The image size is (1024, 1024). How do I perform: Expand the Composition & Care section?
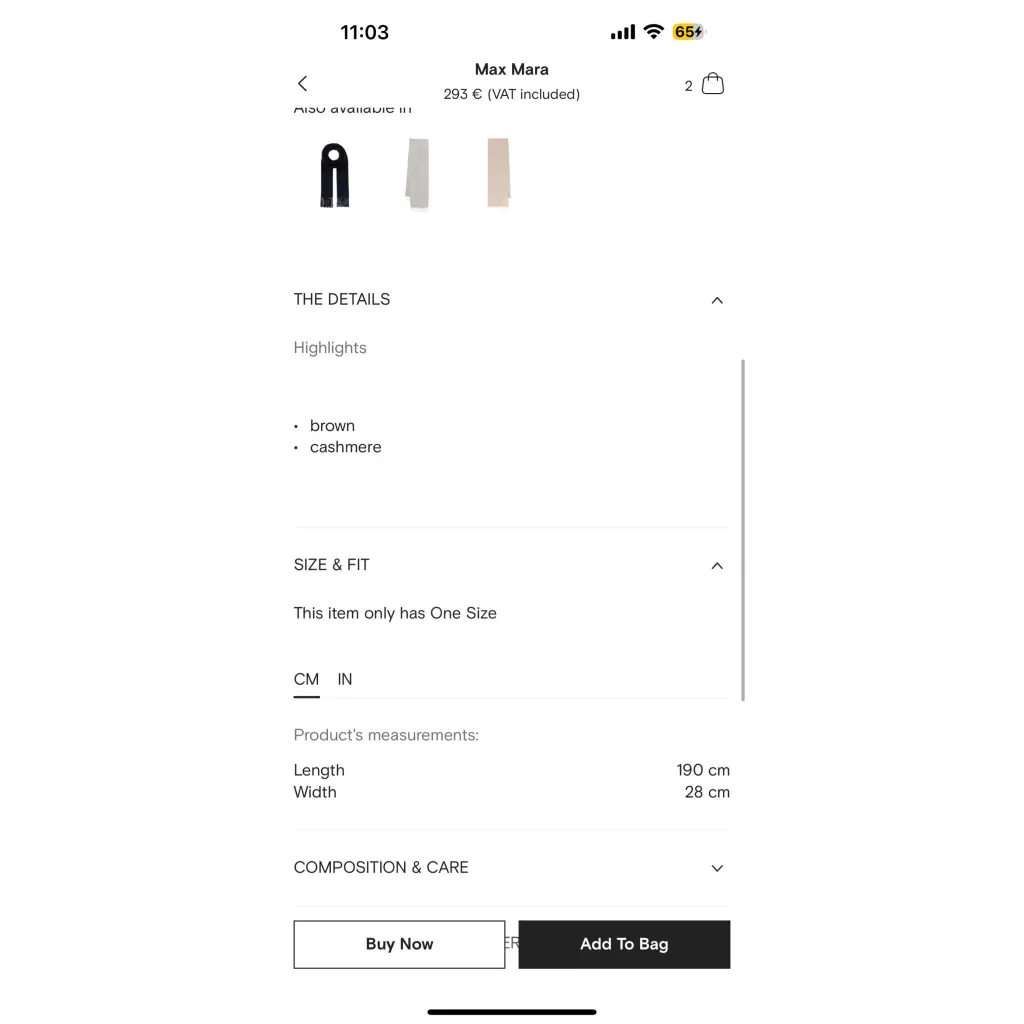[x=716, y=868]
